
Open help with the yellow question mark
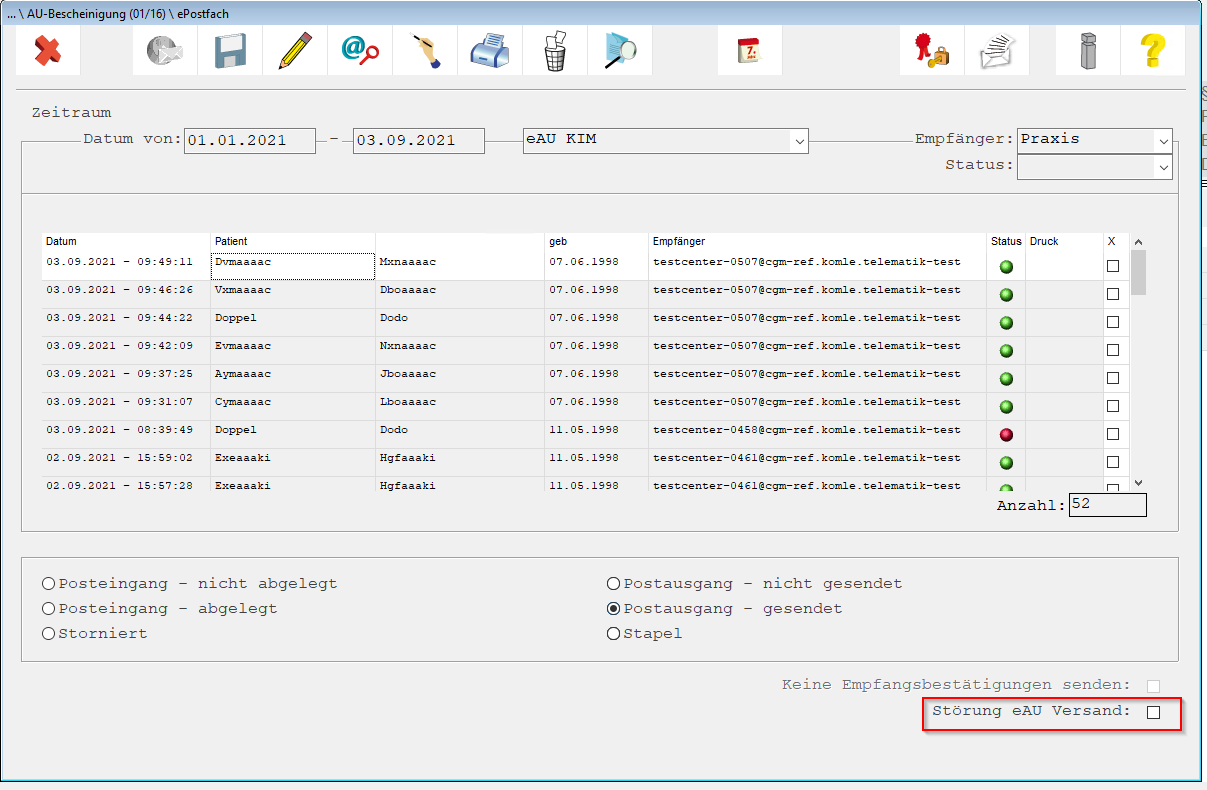(1153, 50)
